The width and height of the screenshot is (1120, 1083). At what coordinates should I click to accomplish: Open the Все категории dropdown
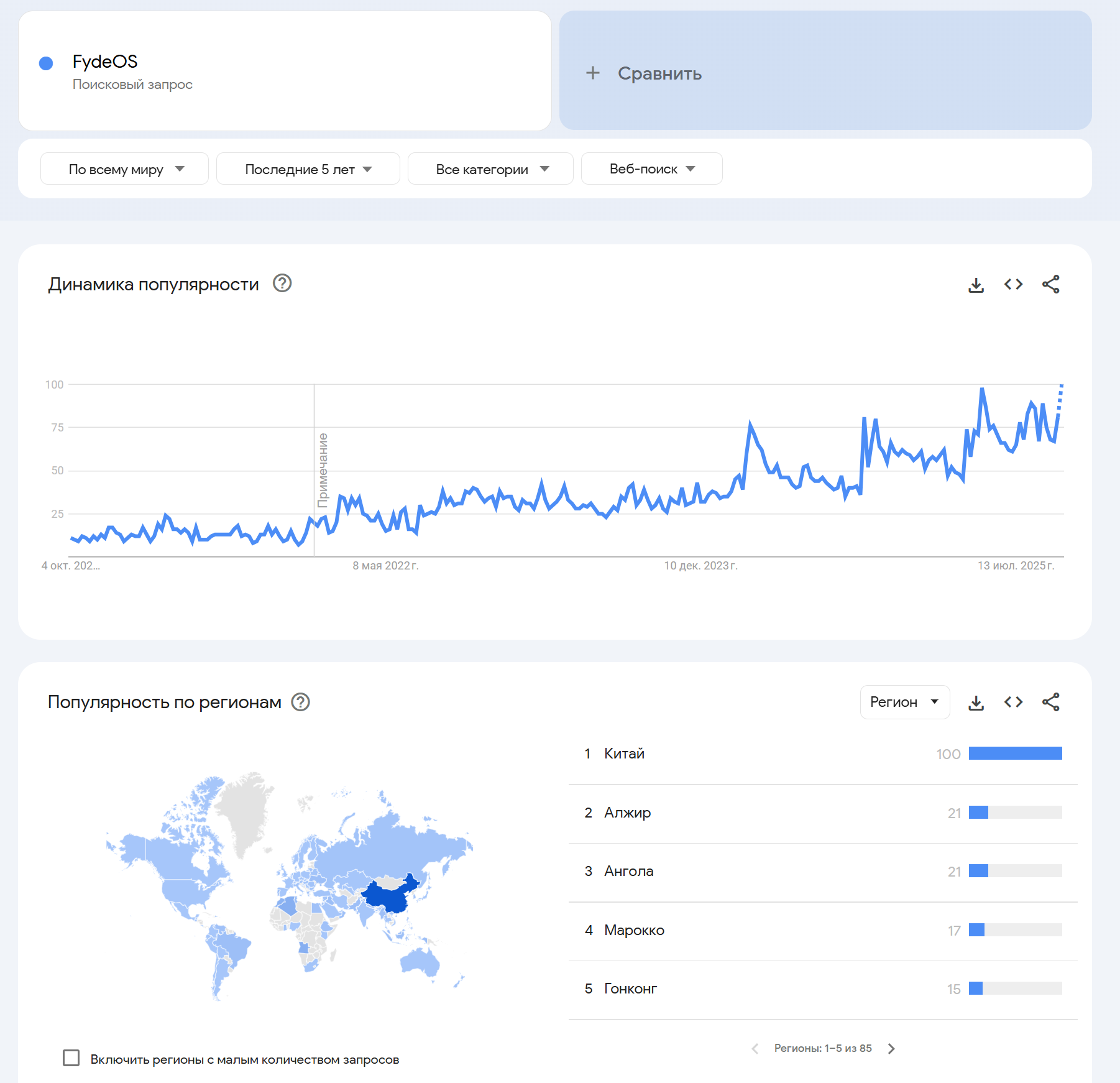coord(490,169)
